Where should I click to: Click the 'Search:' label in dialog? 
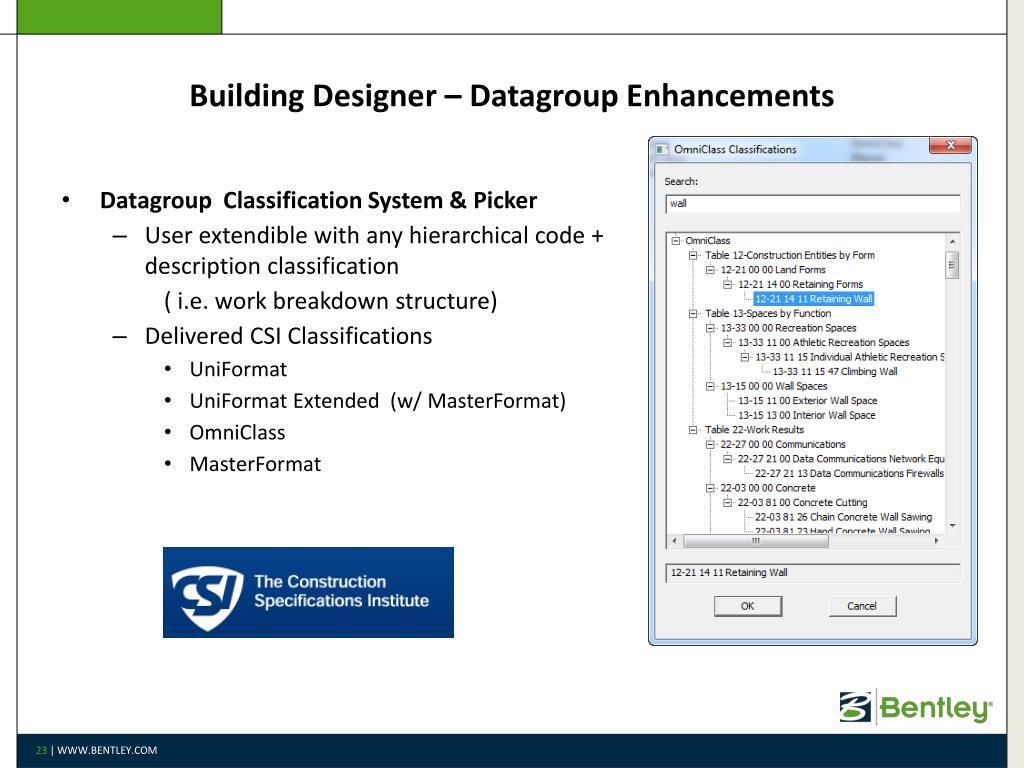point(681,182)
